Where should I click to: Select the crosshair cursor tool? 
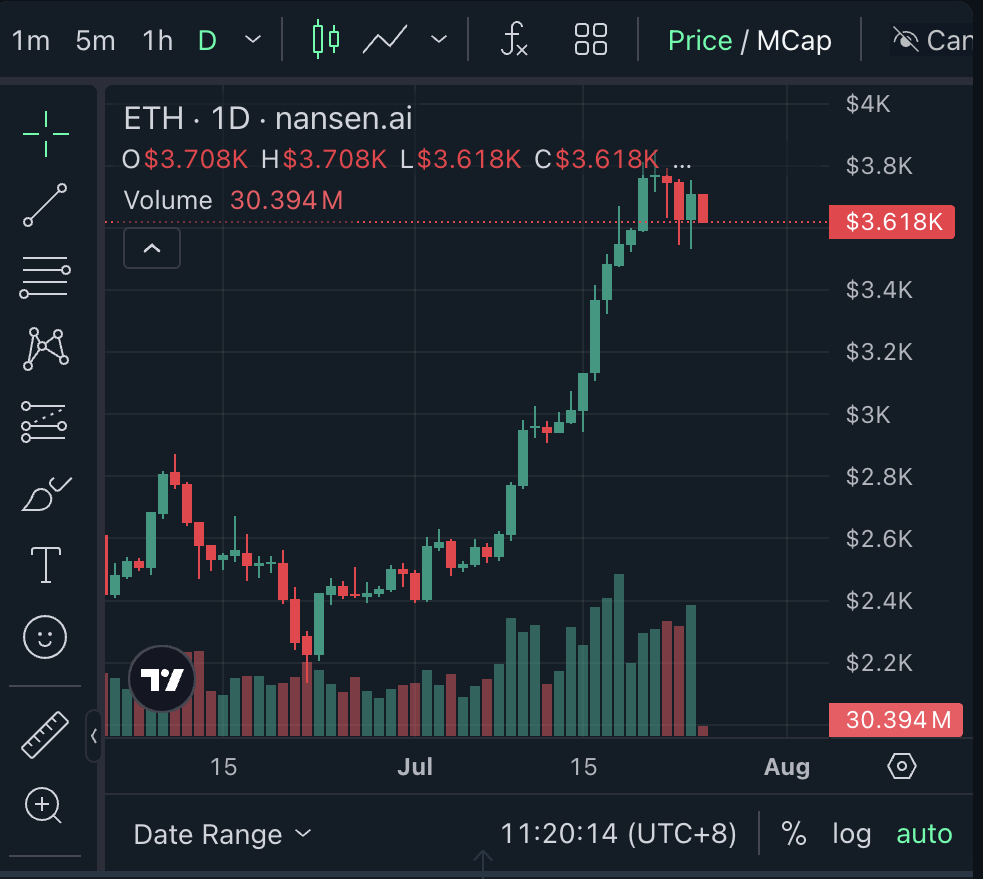point(44,134)
